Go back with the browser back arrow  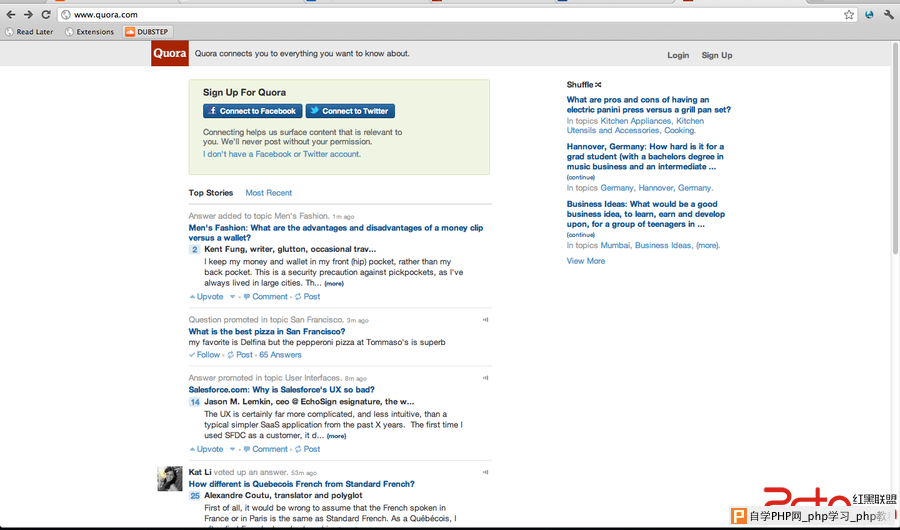[10, 15]
